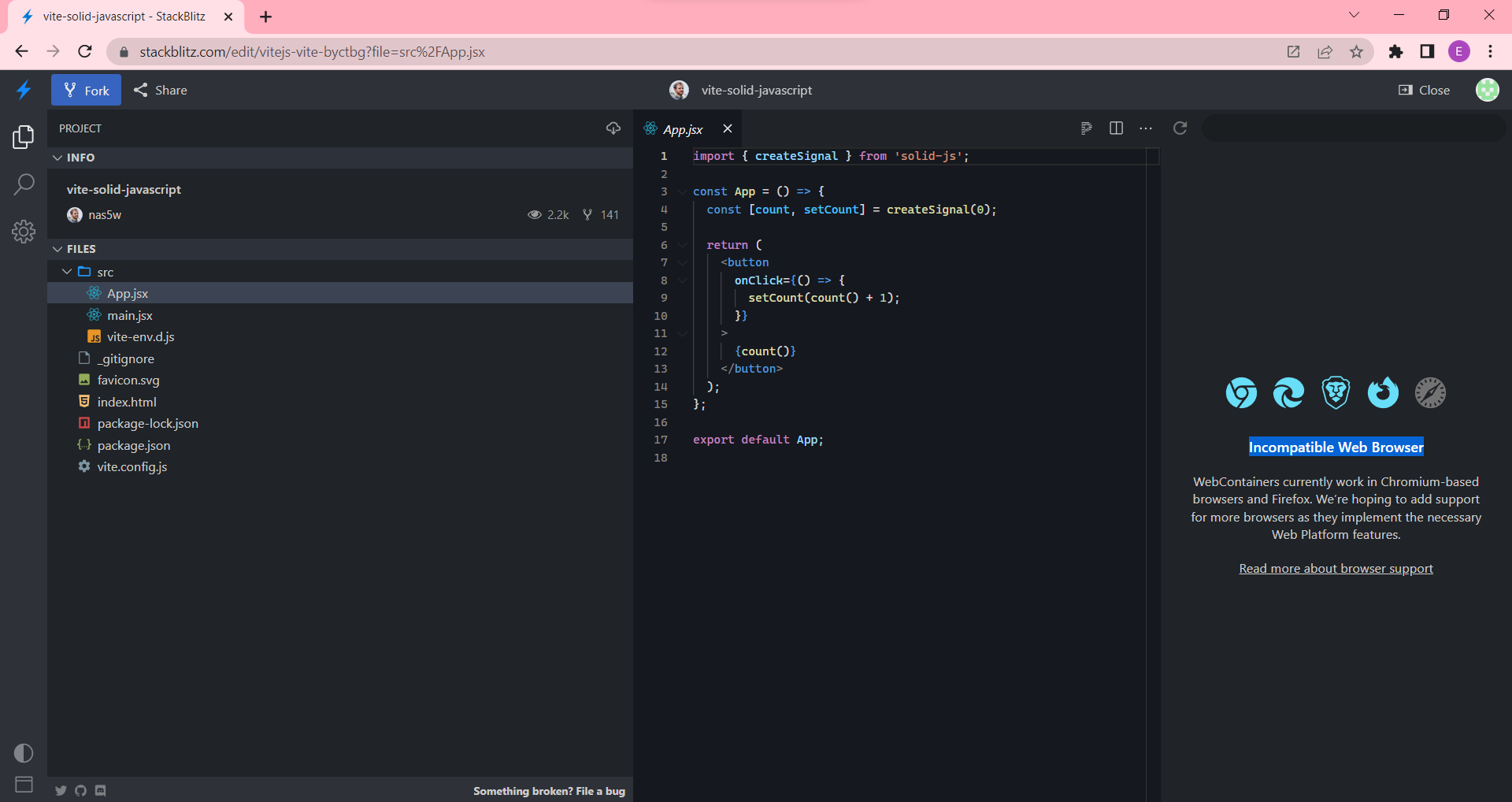
Task: Open StackBlitz's Twitter page
Action: [61, 791]
